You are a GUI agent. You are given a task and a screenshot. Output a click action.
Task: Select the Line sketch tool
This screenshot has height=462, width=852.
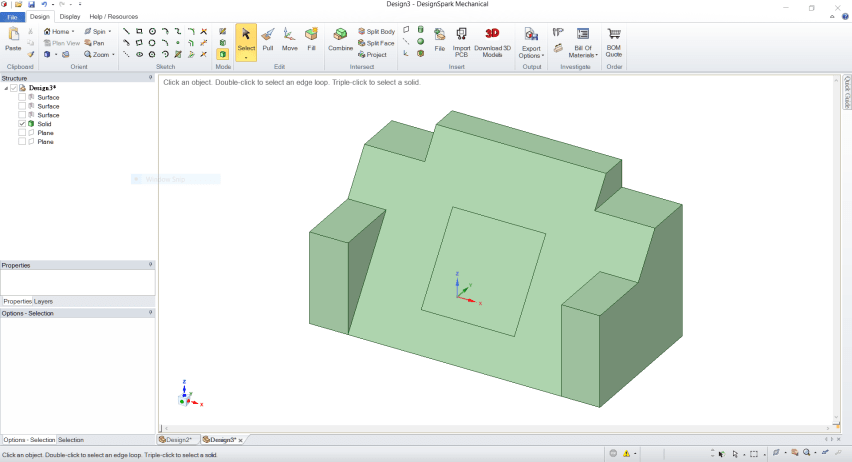click(126, 32)
